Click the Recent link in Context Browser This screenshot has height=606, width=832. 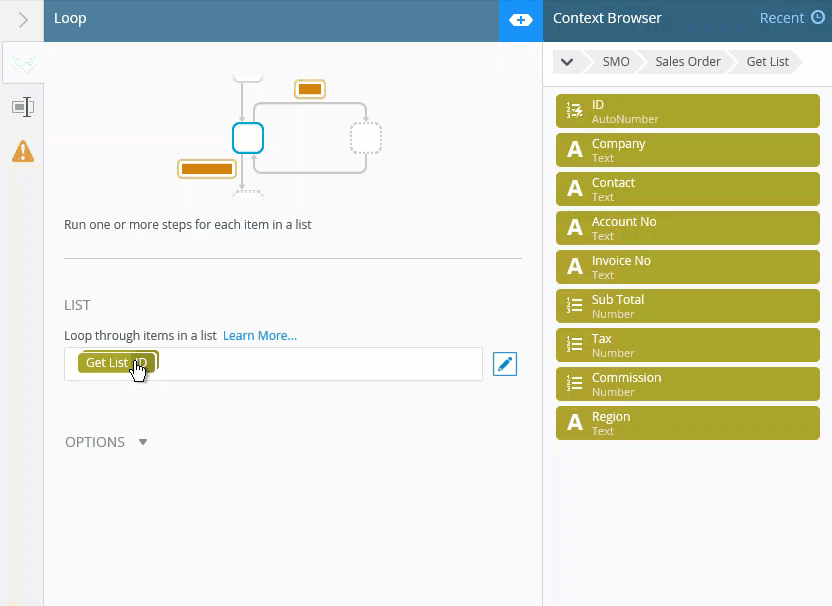click(x=782, y=18)
